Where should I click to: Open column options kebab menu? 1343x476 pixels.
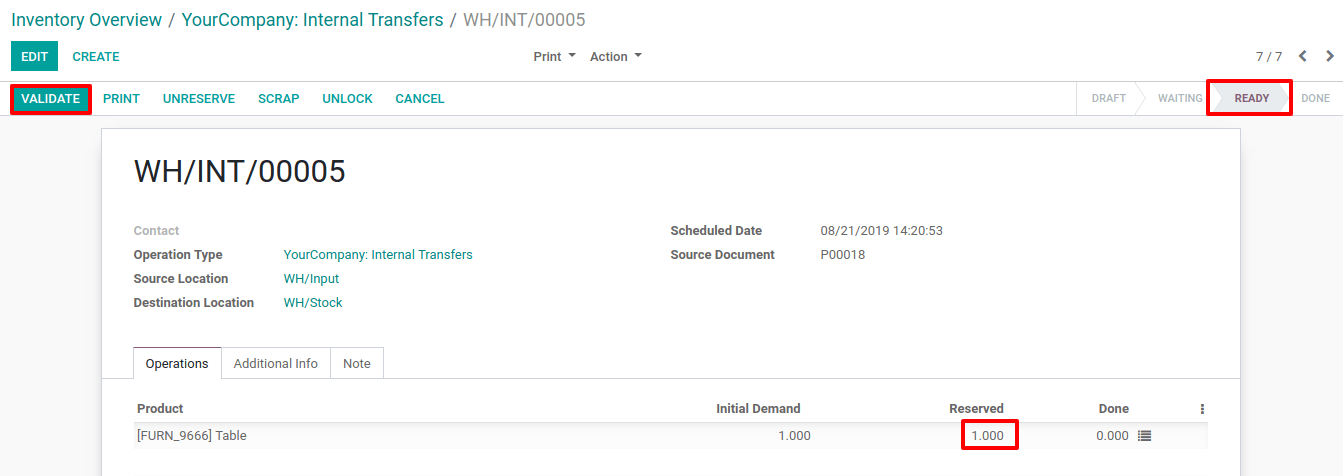(1202, 409)
